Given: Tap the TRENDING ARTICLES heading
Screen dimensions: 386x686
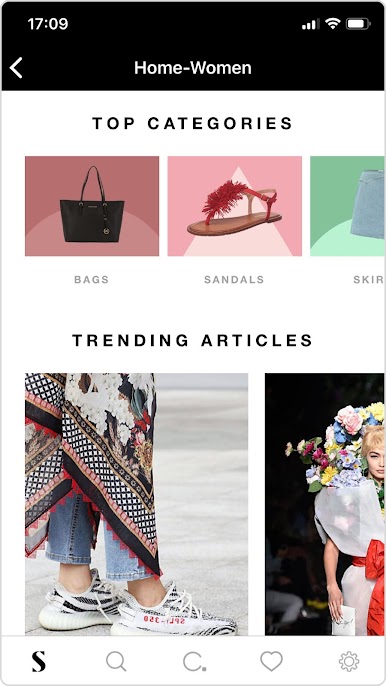Looking at the screenshot, I should [193, 340].
